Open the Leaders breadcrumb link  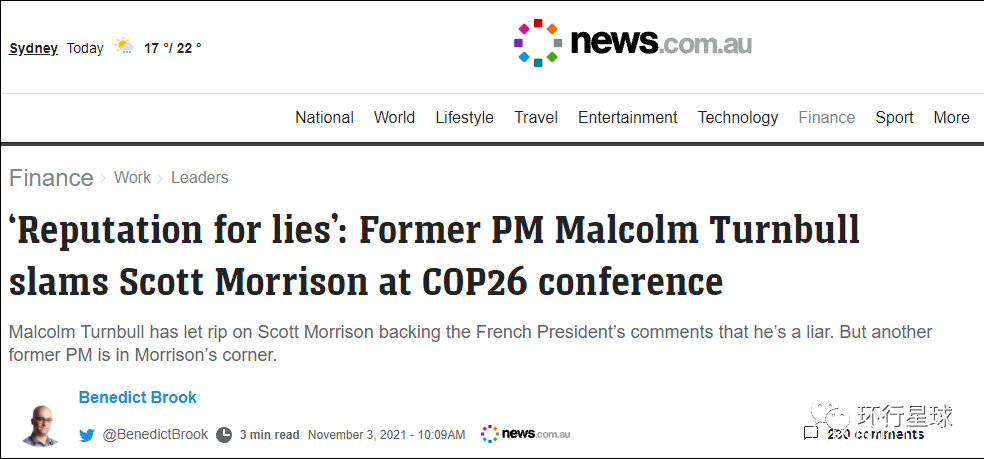click(200, 177)
